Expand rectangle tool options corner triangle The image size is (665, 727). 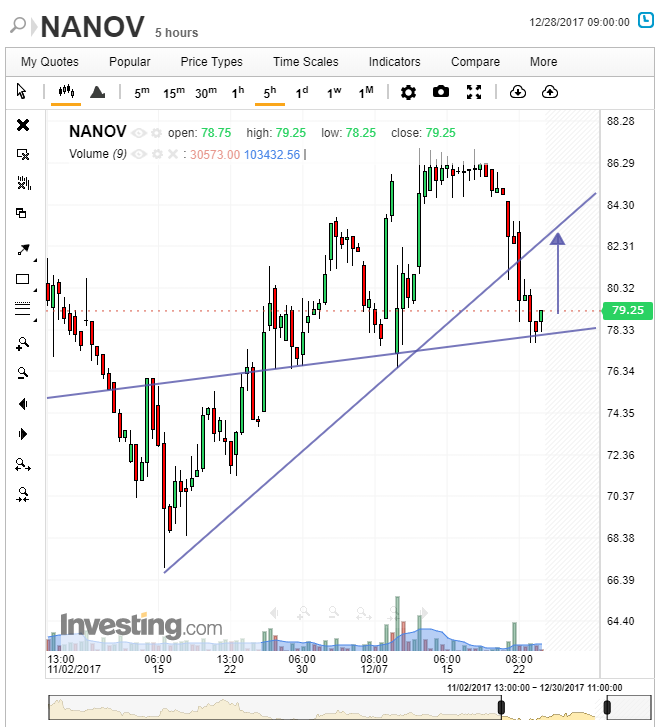[x=35, y=290]
